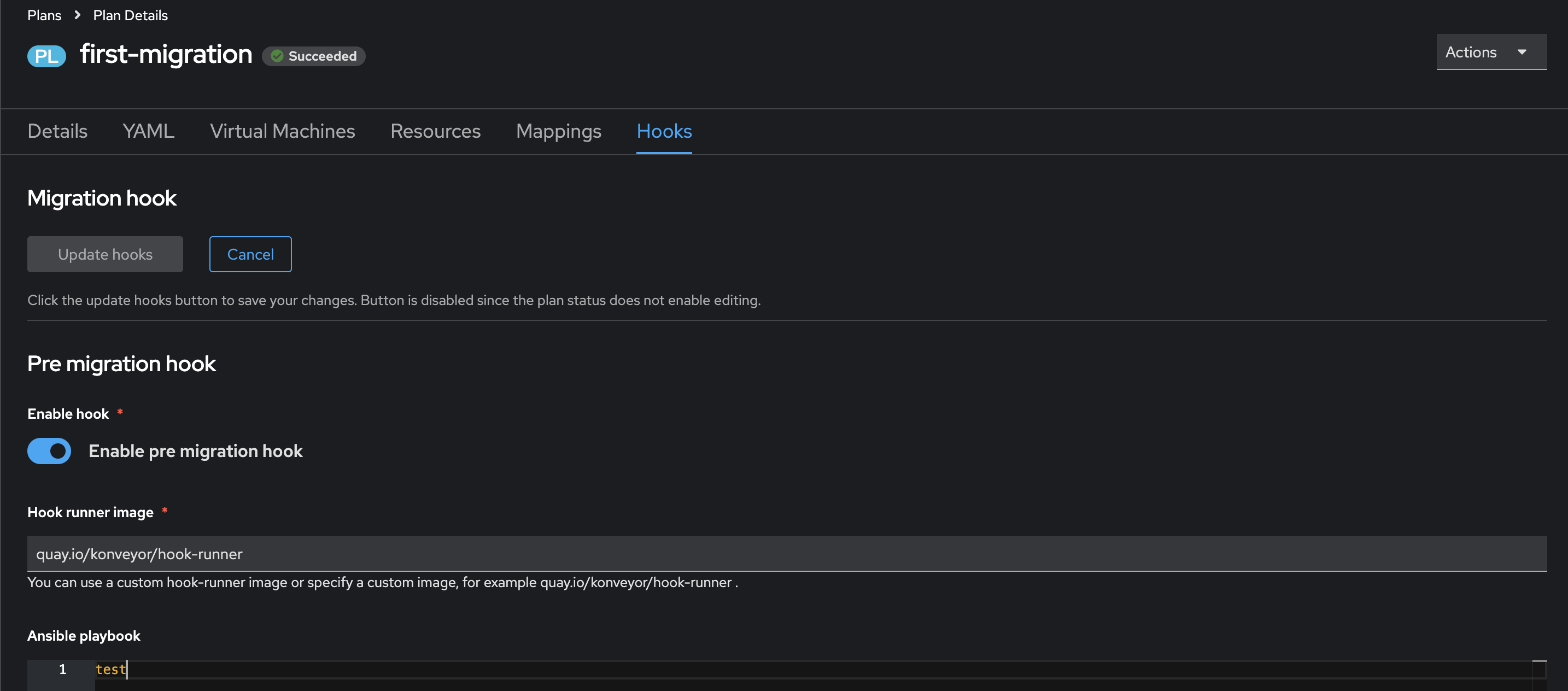Open the Mappings tab
Image resolution: width=1568 pixels, height=691 pixels.
coord(558,132)
